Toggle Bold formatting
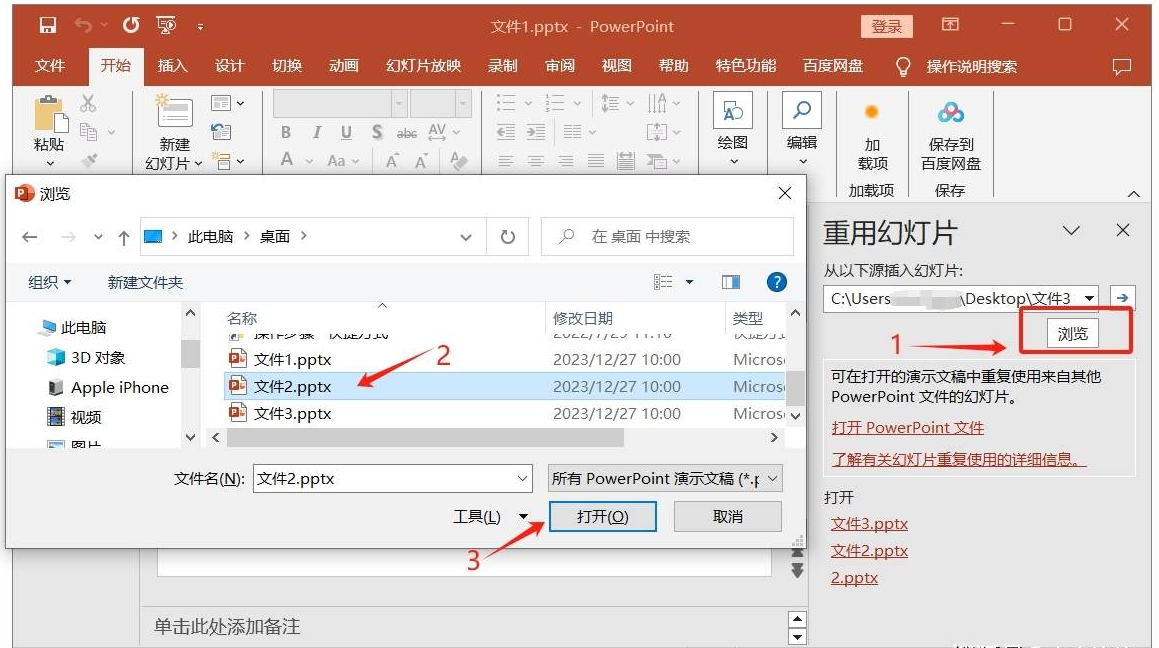Image resolution: width=1159 pixels, height=648 pixels. (x=286, y=132)
